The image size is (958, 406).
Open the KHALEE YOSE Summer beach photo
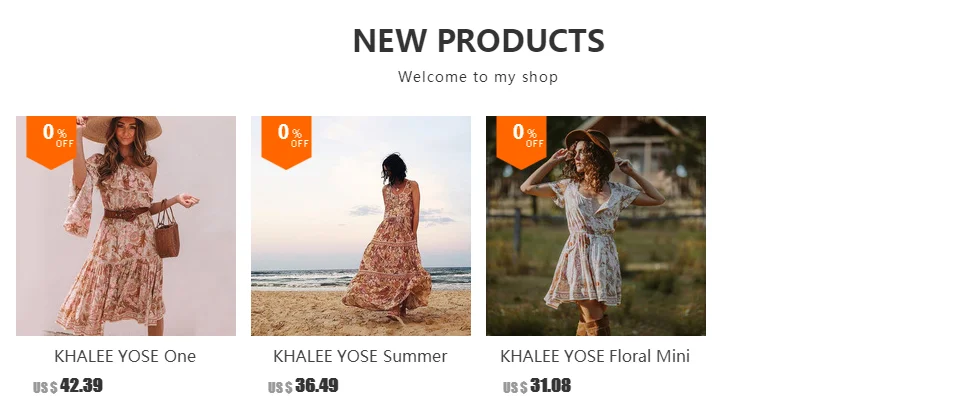pyautogui.click(x=361, y=226)
